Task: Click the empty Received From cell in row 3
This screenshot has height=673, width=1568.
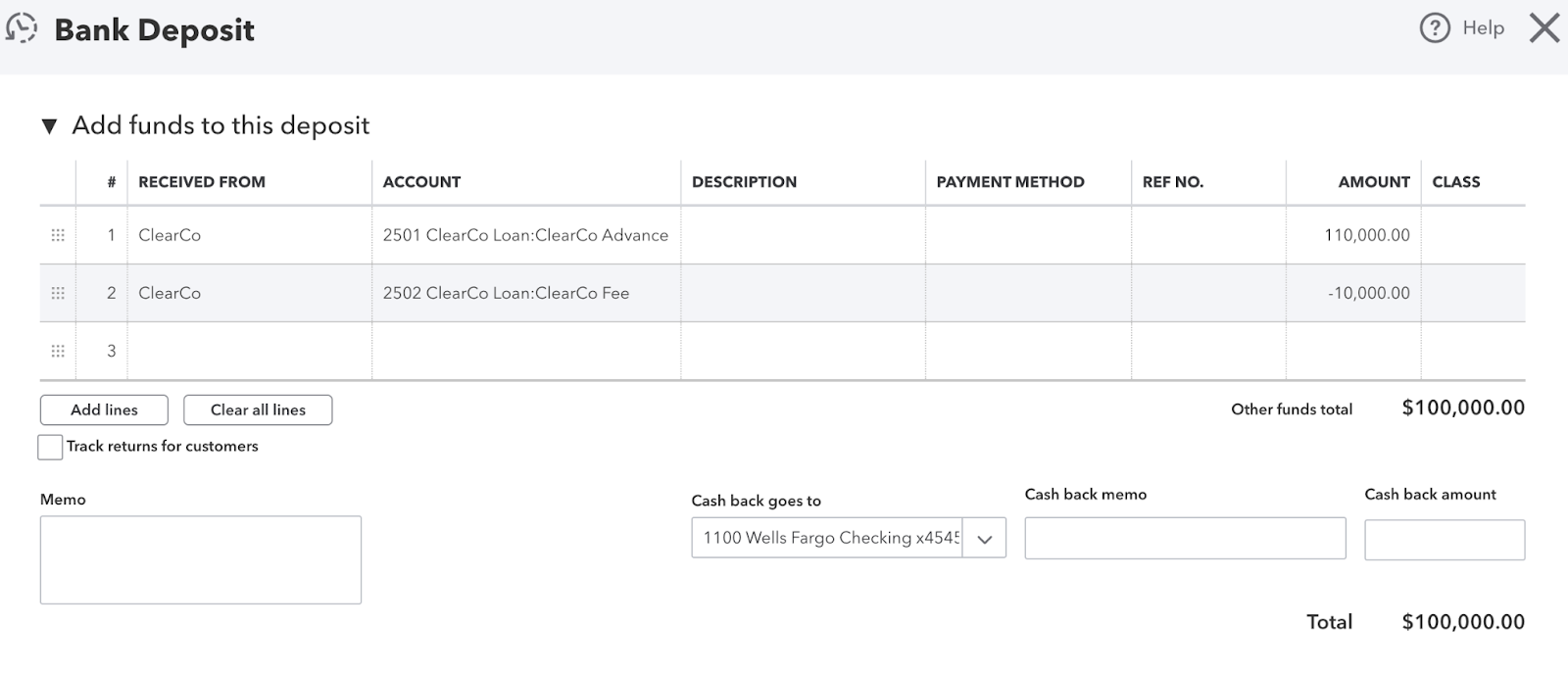Action: (x=249, y=351)
